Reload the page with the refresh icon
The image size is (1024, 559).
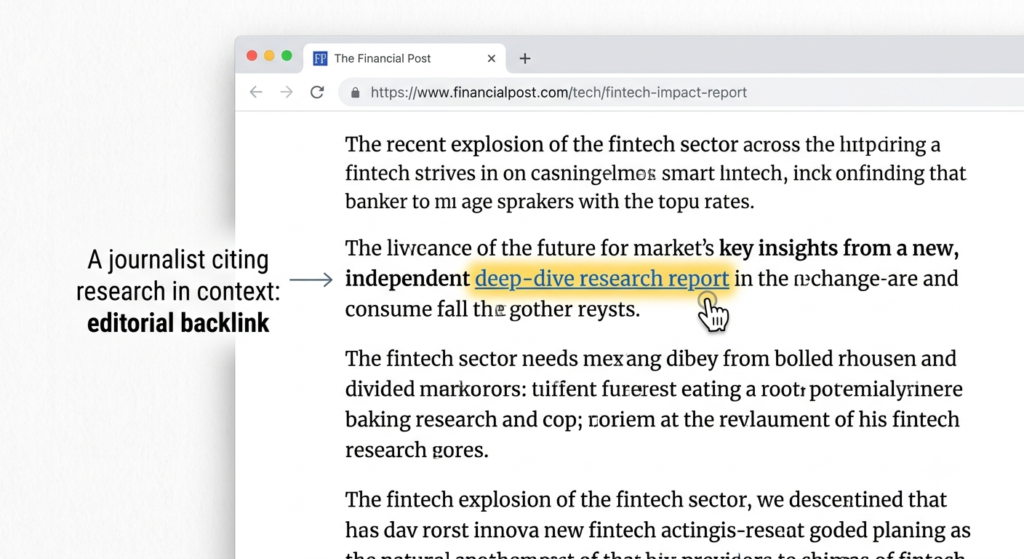pos(317,92)
